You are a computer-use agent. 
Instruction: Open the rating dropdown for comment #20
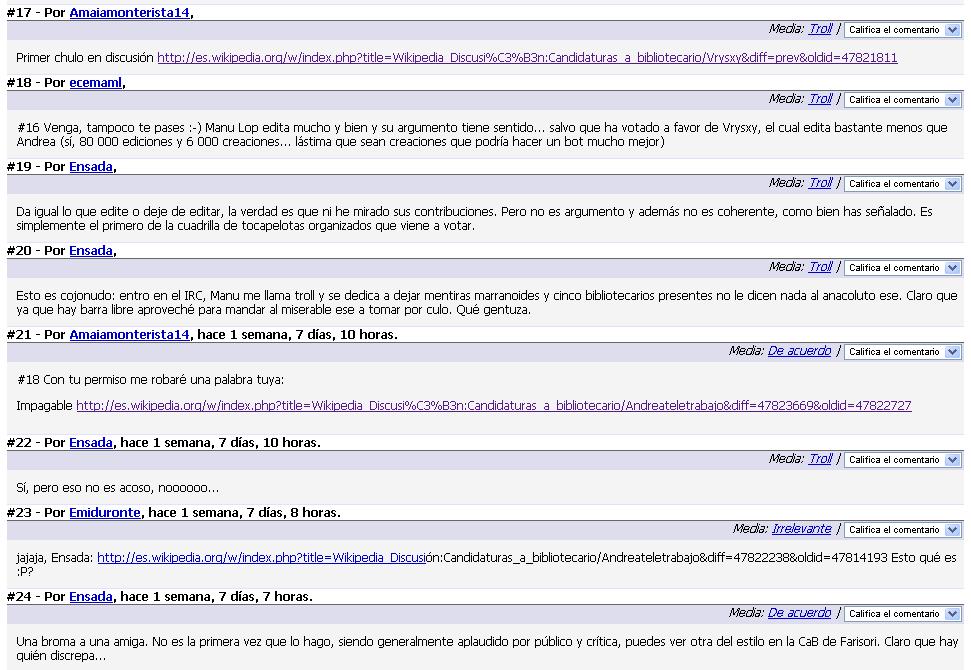point(903,268)
